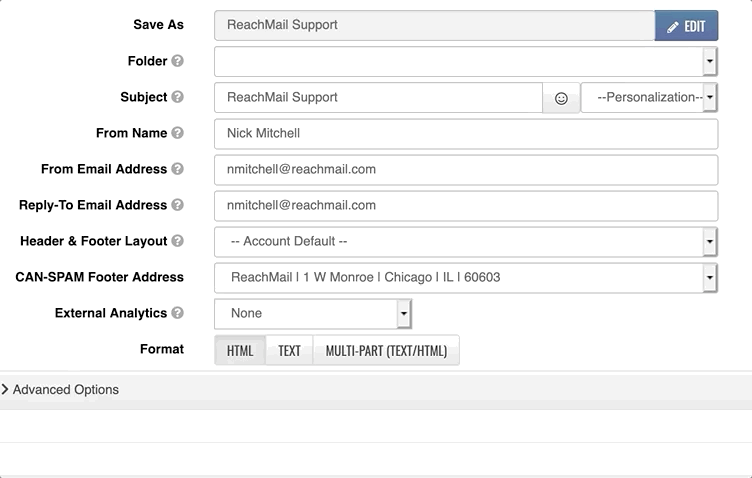Click the From Email Address field
Image resolution: width=752 pixels, height=478 pixels.
466,170
